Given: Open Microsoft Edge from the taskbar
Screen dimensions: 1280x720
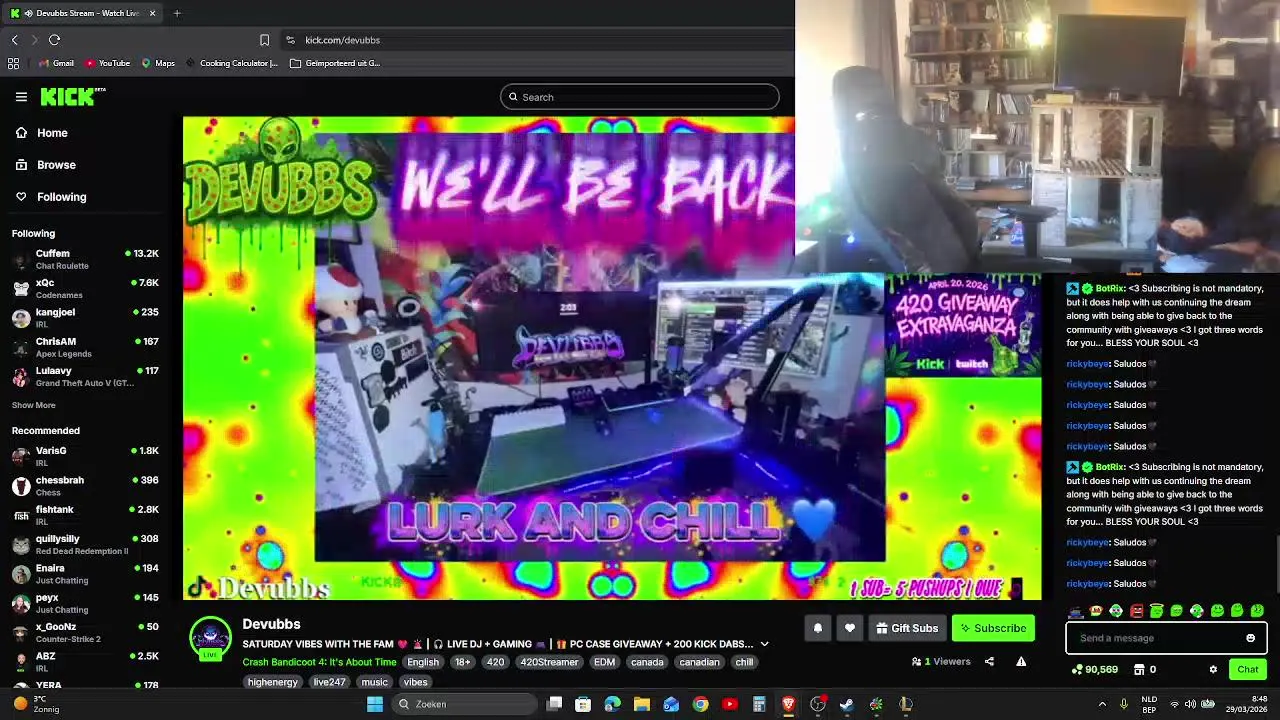Looking at the screenshot, I should (612, 704).
